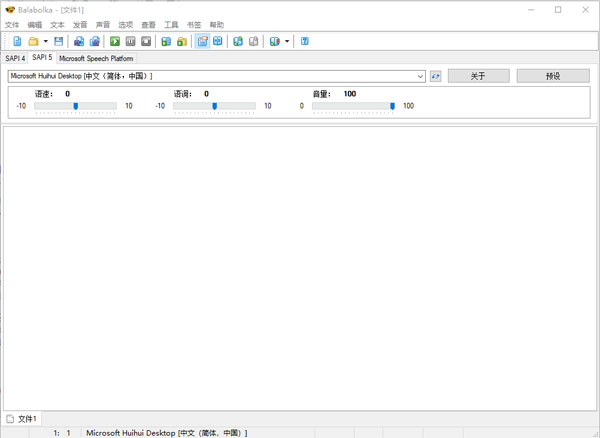The width and height of the screenshot is (600, 438).
Task: Click the save audio file icon
Action: [166, 41]
